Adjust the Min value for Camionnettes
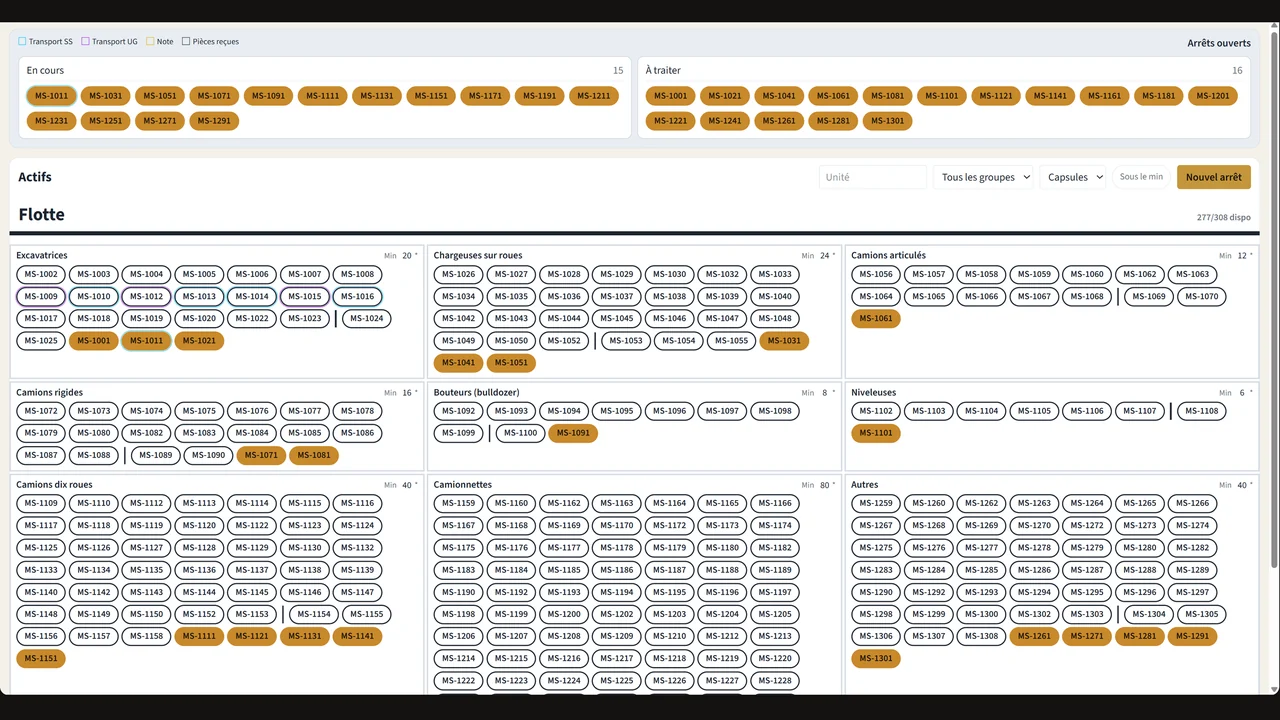This screenshot has width=1280, height=720. (827, 485)
